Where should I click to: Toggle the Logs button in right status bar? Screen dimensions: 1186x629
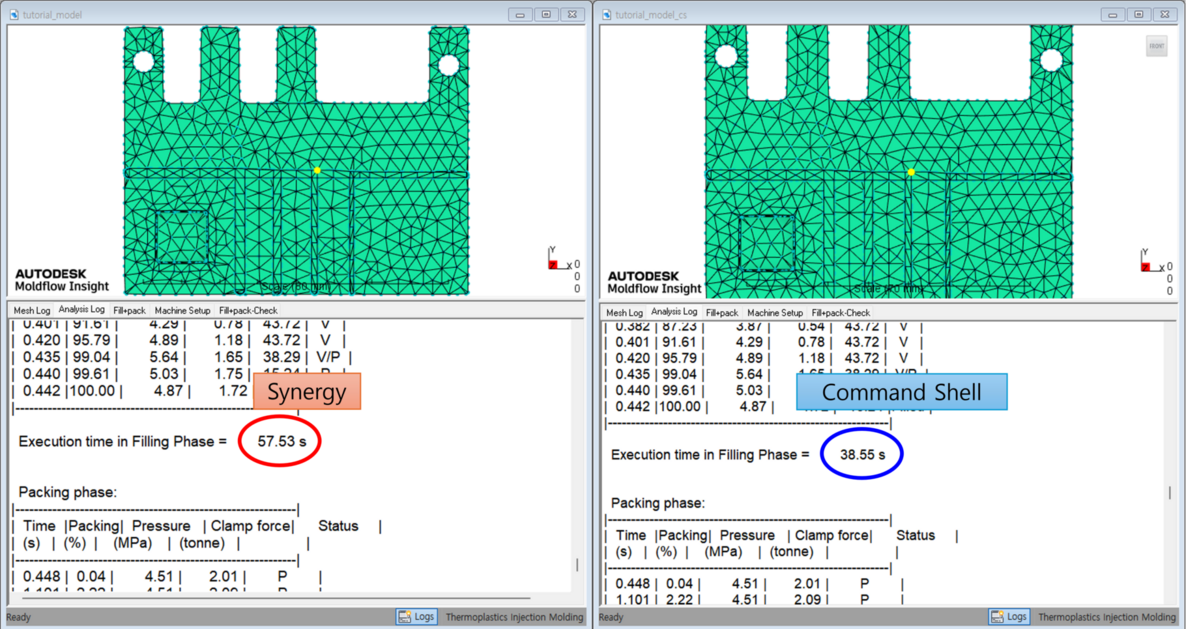(1009, 617)
